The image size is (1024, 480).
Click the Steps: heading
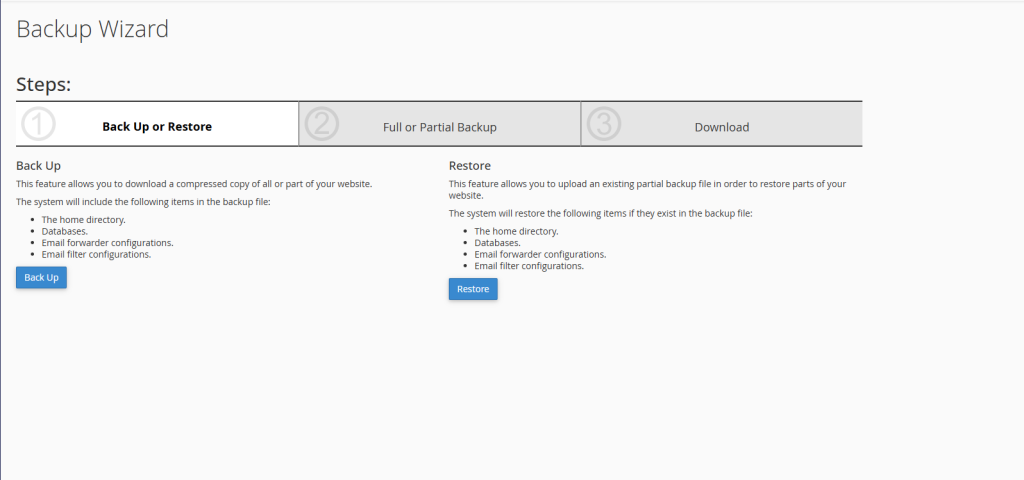click(43, 84)
